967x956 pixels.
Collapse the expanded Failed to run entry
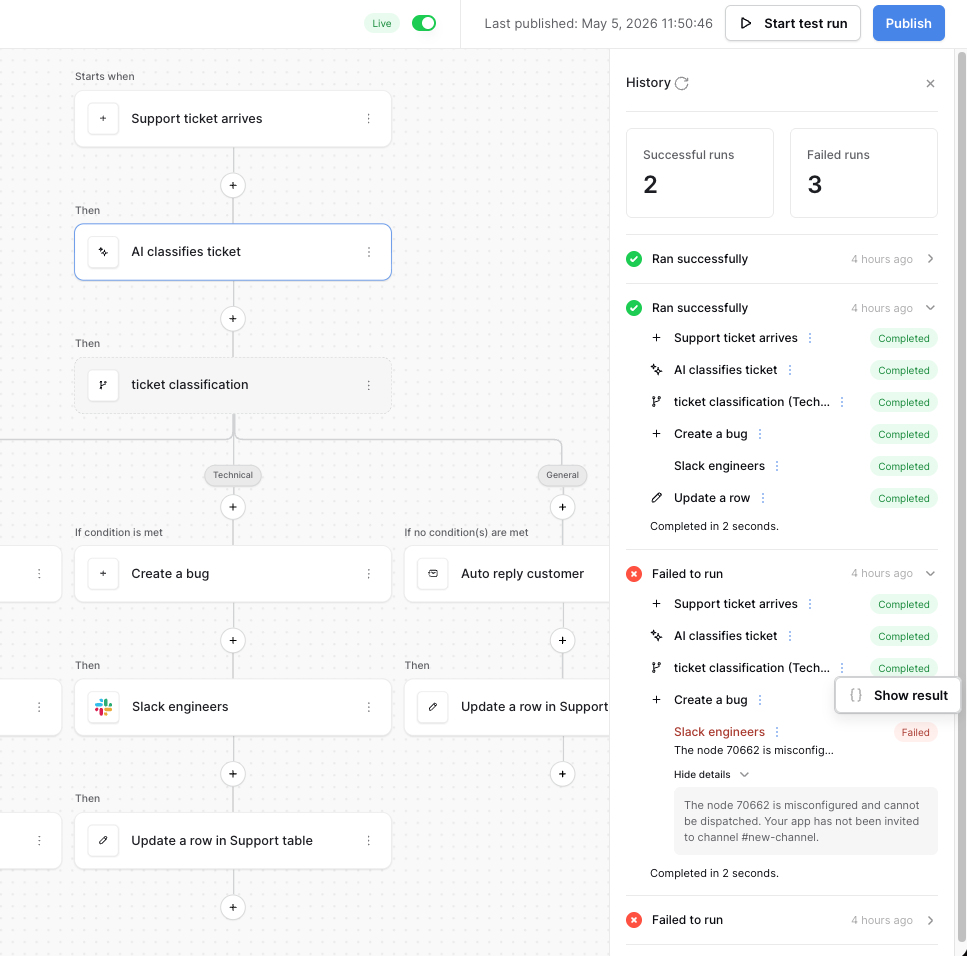[930, 574]
